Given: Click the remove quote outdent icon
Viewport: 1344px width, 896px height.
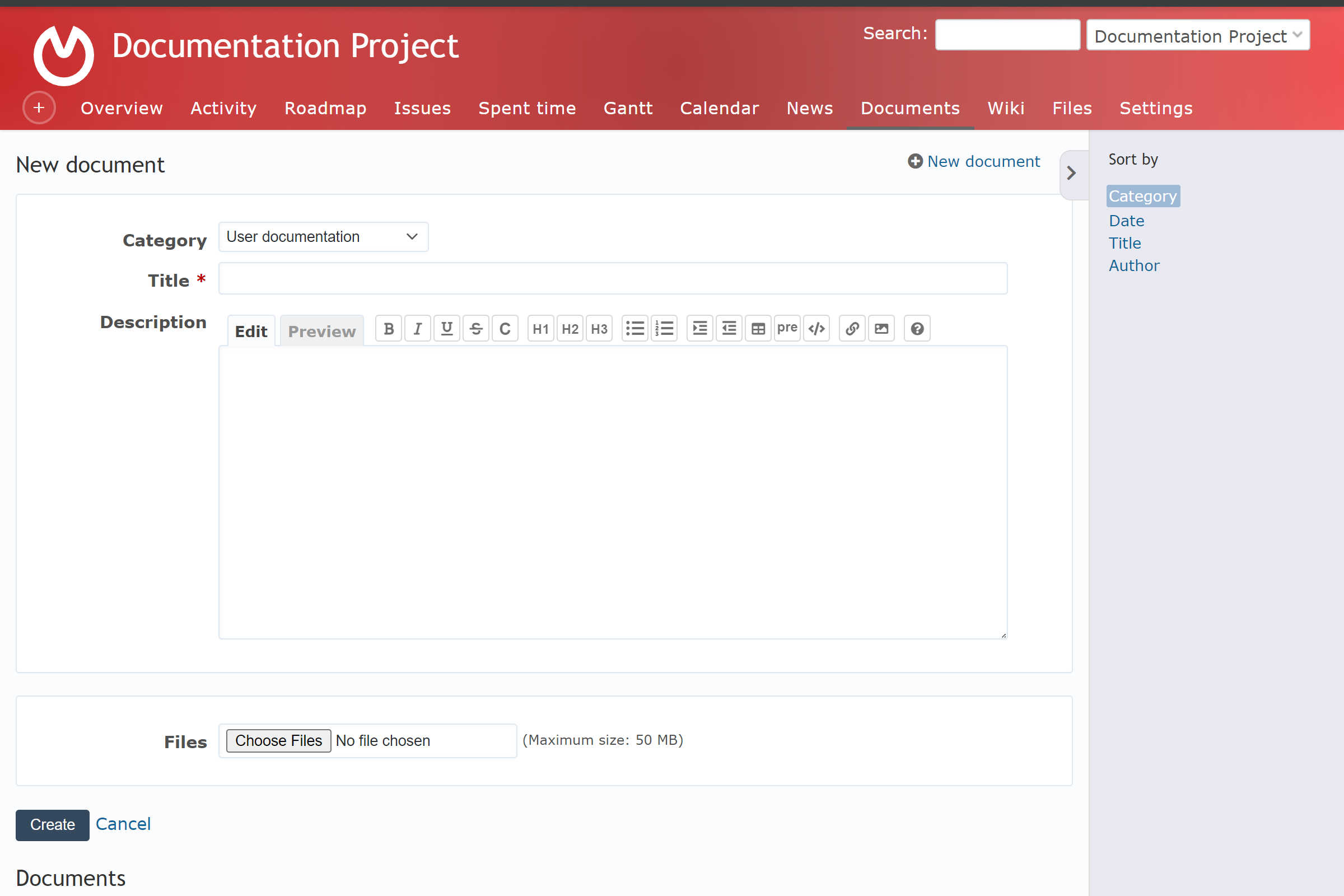Looking at the screenshot, I should pyautogui.click(x=729, y=329).
